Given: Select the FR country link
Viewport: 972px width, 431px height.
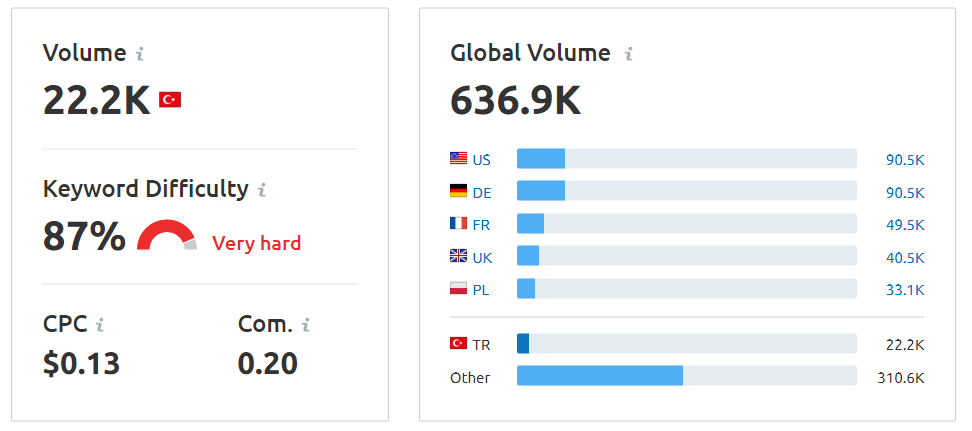Looking at the screenshot, I should coord(481,225).
